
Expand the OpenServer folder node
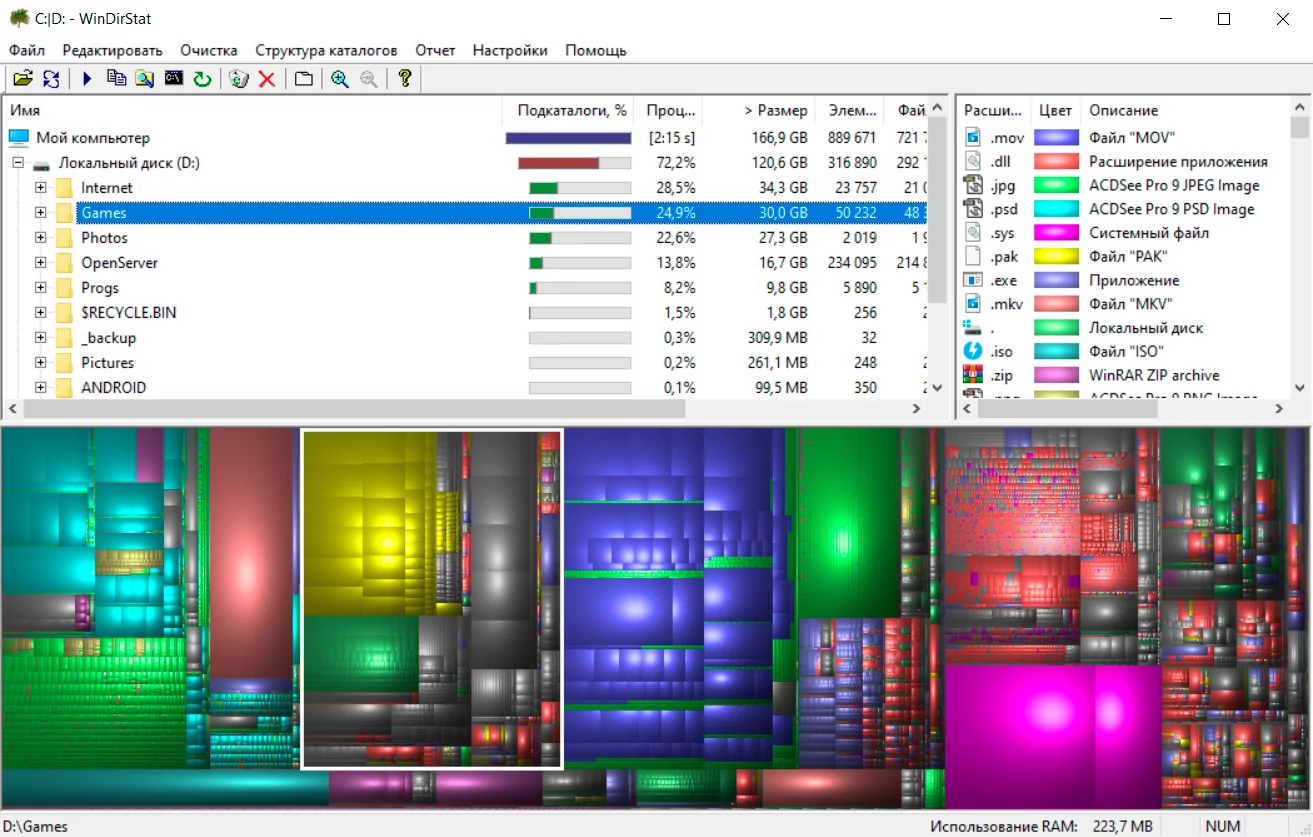[x=40, y=263]
